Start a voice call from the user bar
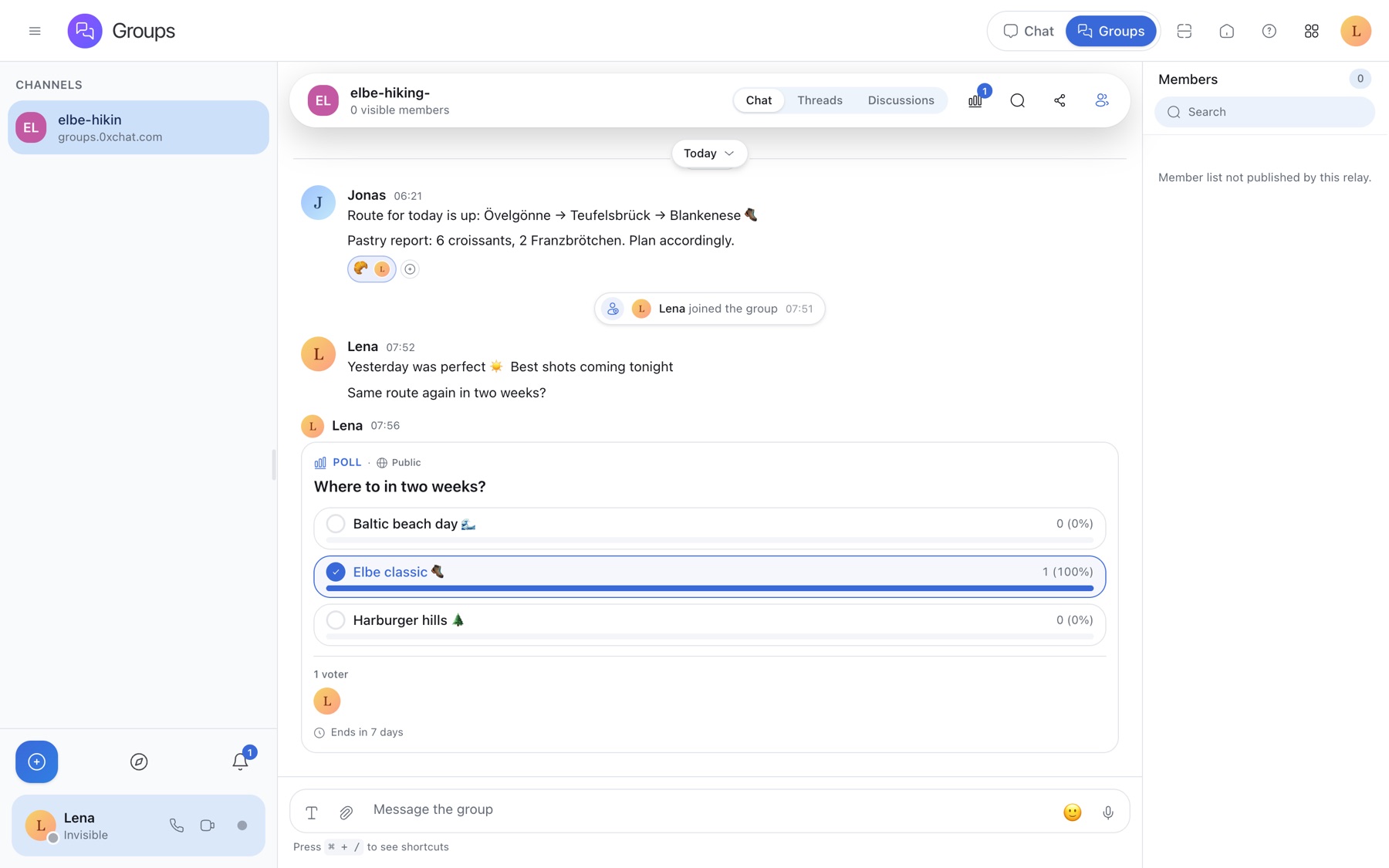Screen dimensions: 1389x868 pos(177,826)
